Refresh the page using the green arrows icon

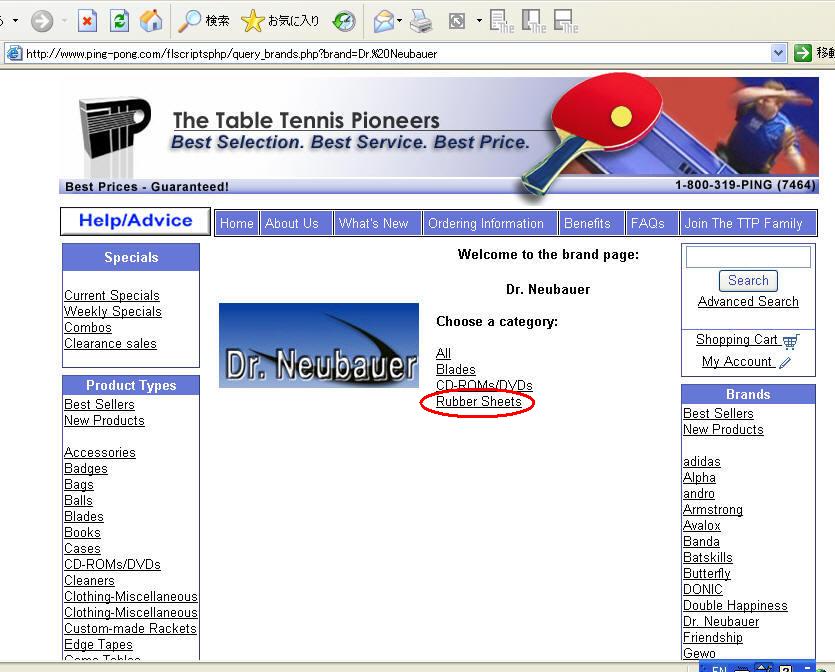pos(119,21)
